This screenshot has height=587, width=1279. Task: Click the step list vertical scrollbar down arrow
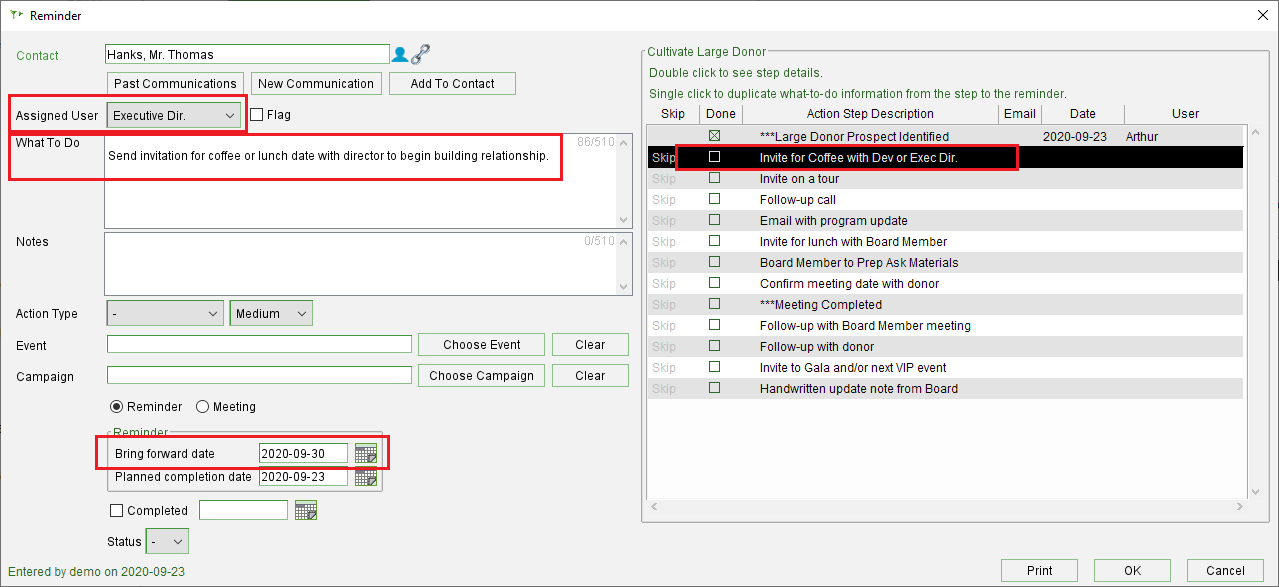[1255, 491]
